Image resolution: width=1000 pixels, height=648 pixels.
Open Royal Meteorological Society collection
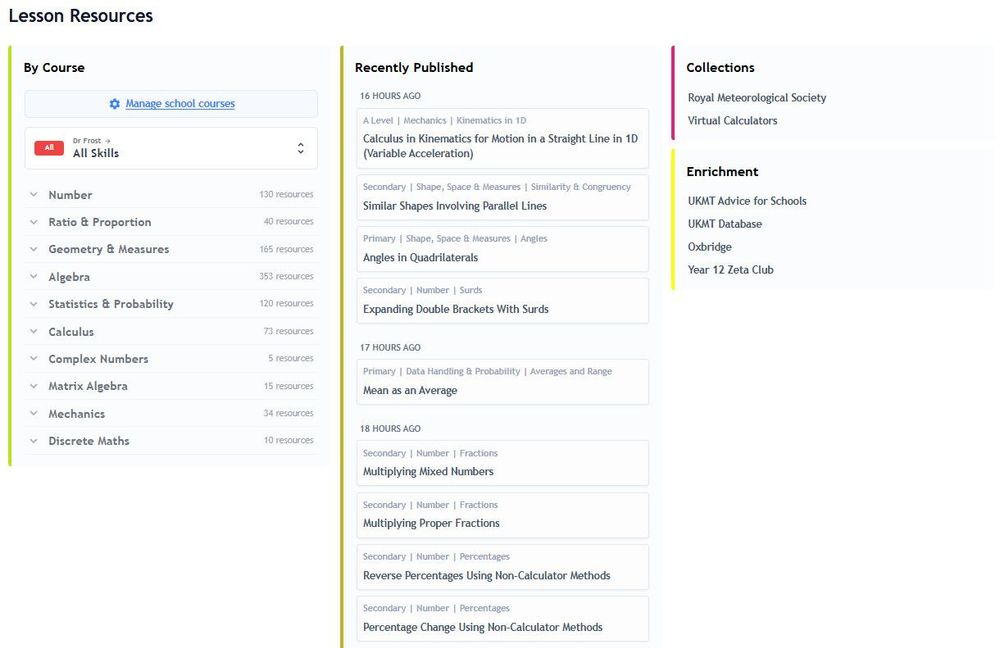[757, 98]
